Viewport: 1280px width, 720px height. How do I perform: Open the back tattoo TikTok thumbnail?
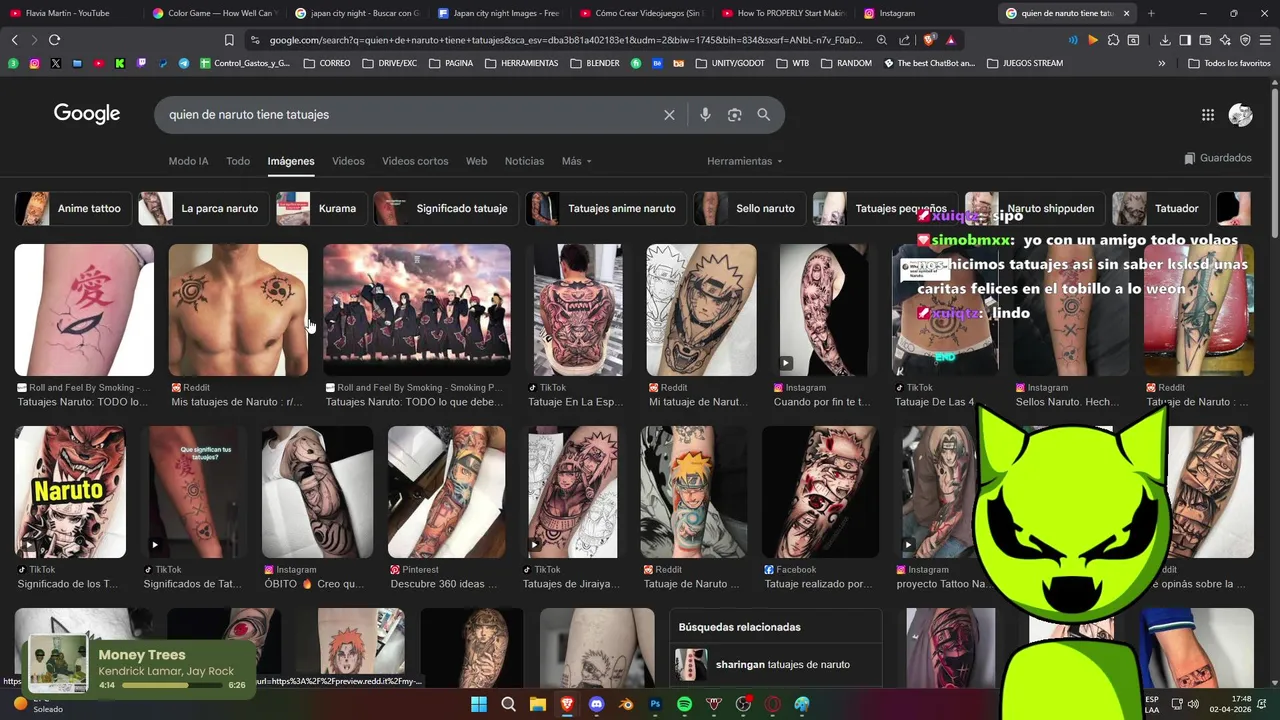(578, 310)
